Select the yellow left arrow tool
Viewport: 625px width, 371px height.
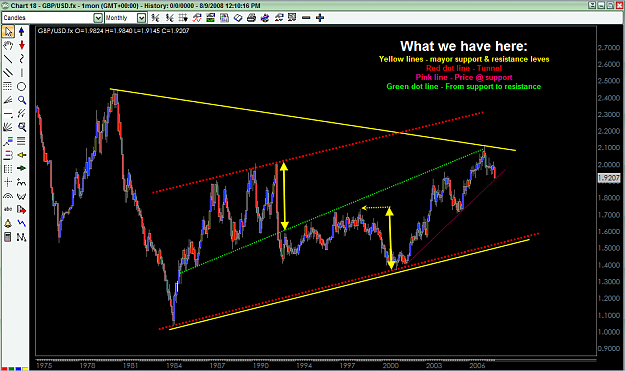(x=22, y=155)
